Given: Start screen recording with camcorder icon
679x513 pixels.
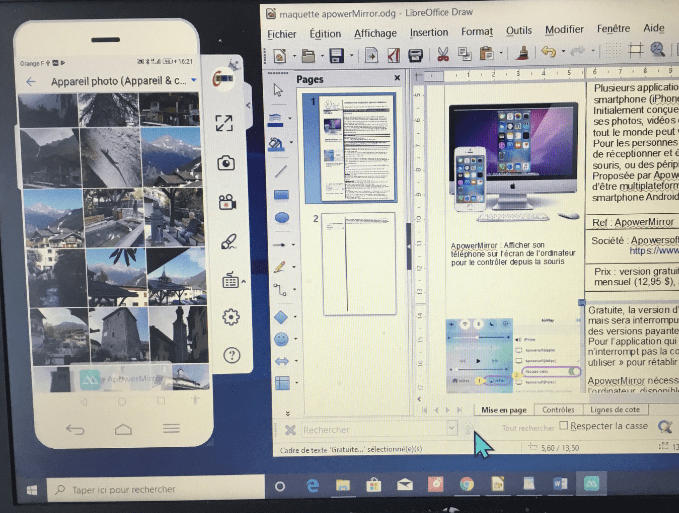Looking at the screenshot, I should click(x=228, y=201).
